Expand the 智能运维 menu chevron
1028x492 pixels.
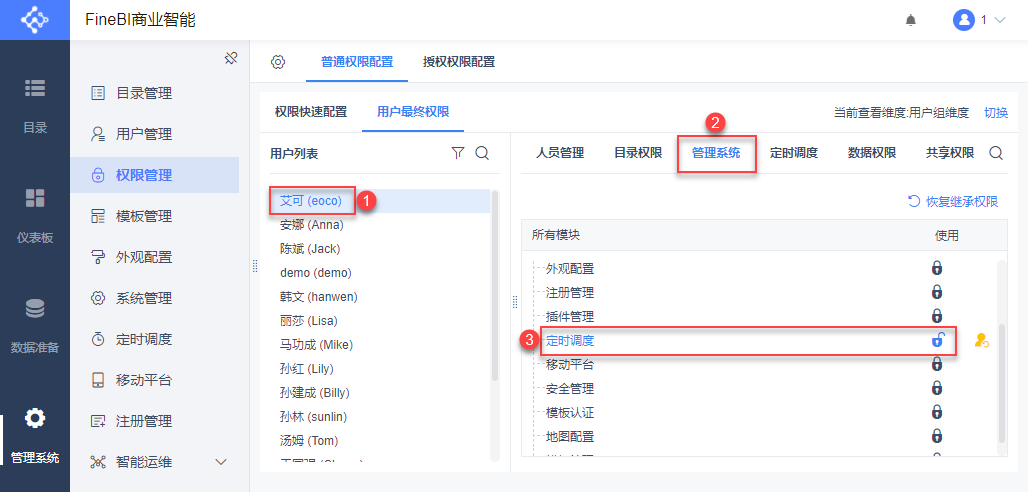point(221,462)
